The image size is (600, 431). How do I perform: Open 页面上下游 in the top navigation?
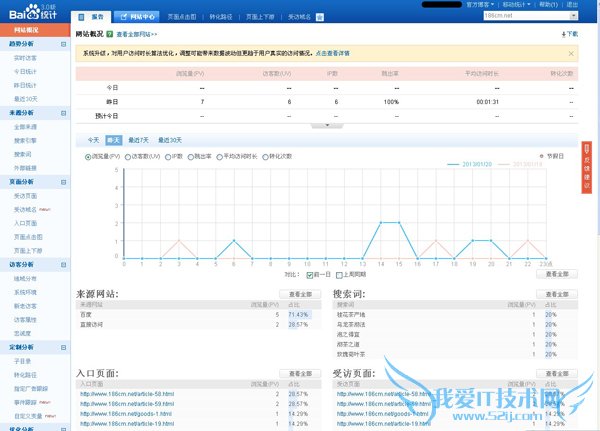point(260,17)
